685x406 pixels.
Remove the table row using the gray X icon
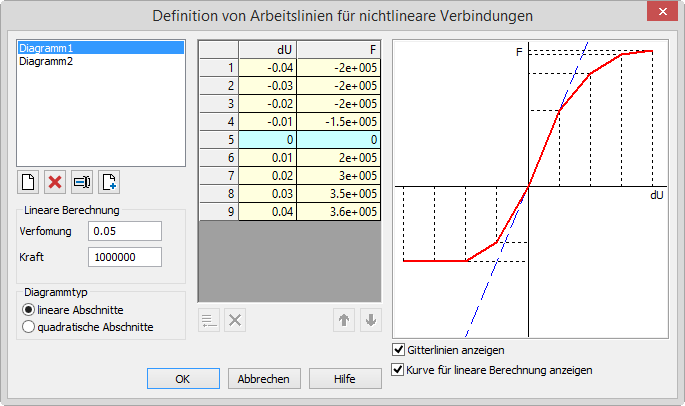[x=235, y=320]
